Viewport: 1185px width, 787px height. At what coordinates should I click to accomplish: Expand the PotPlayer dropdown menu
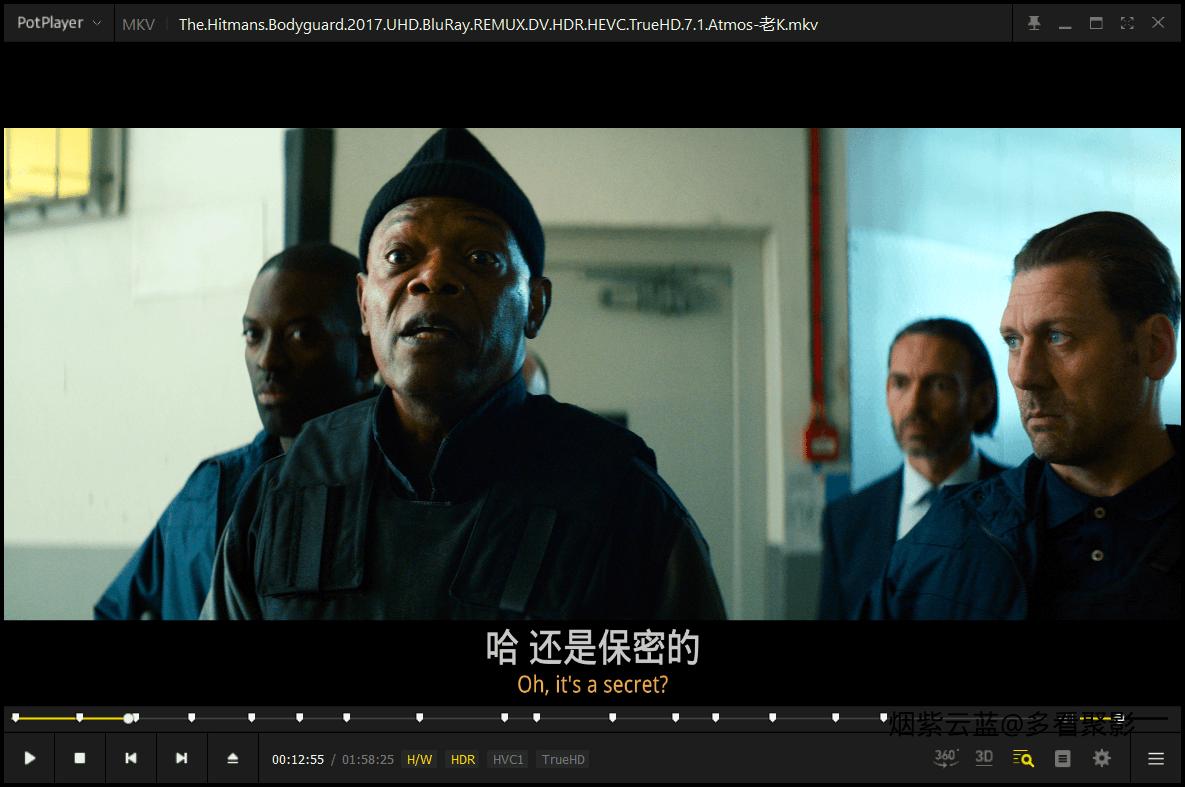click(x=96, y=22)
